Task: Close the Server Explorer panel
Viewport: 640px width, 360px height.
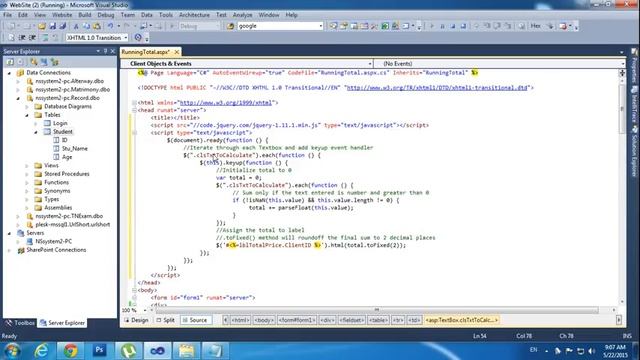Action: click(113, 51)
